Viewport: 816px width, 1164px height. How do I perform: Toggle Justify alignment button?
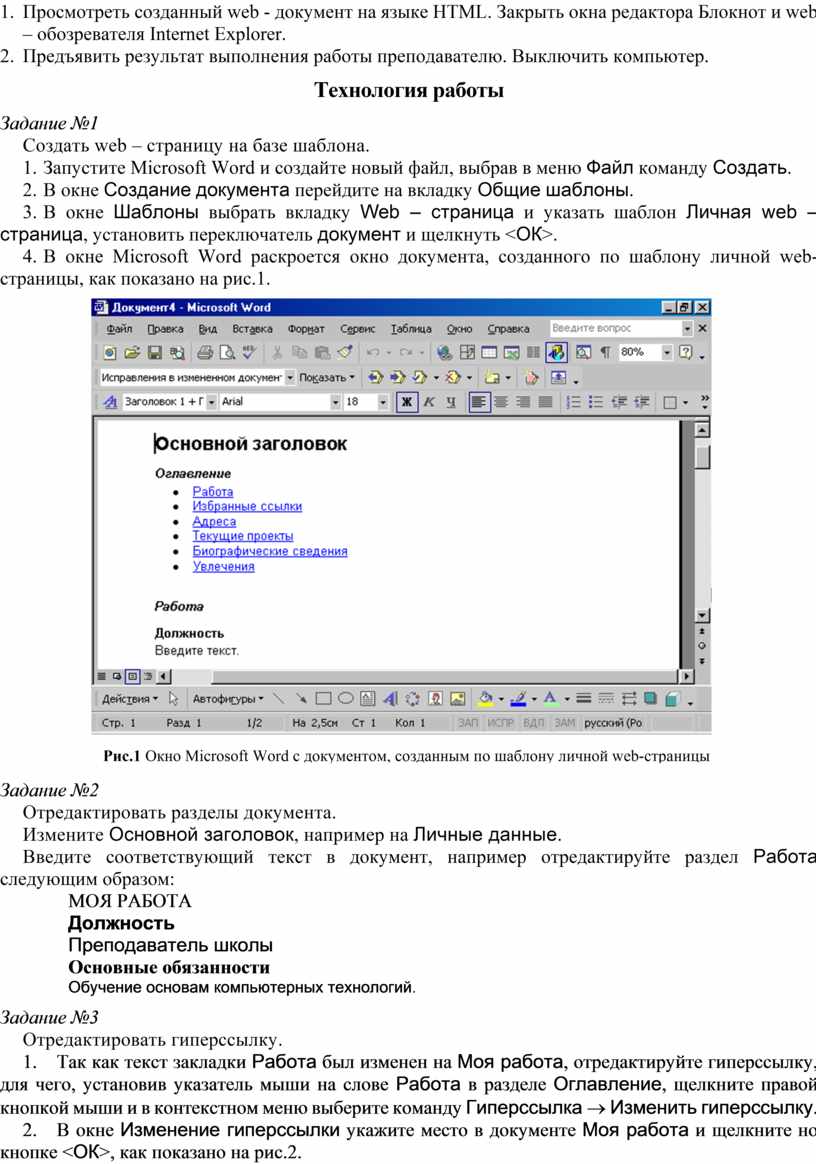coord(545,402)
